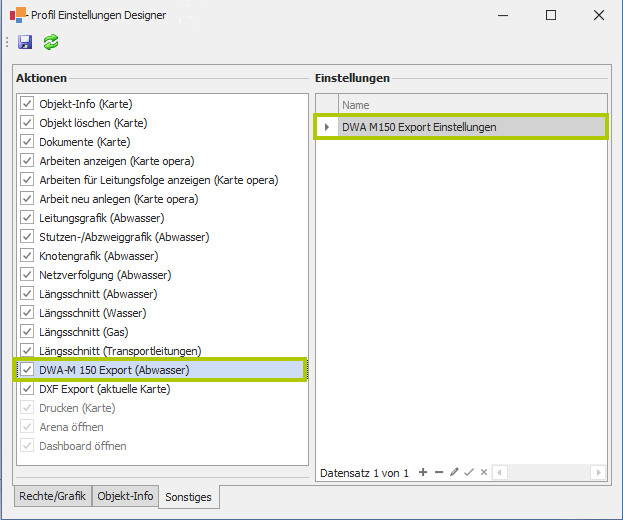Screen dimensions: 623x520
Task: Toggle DWA-M 150 Export (Abwasser) checkbox
Action: (x=27, y=370)
